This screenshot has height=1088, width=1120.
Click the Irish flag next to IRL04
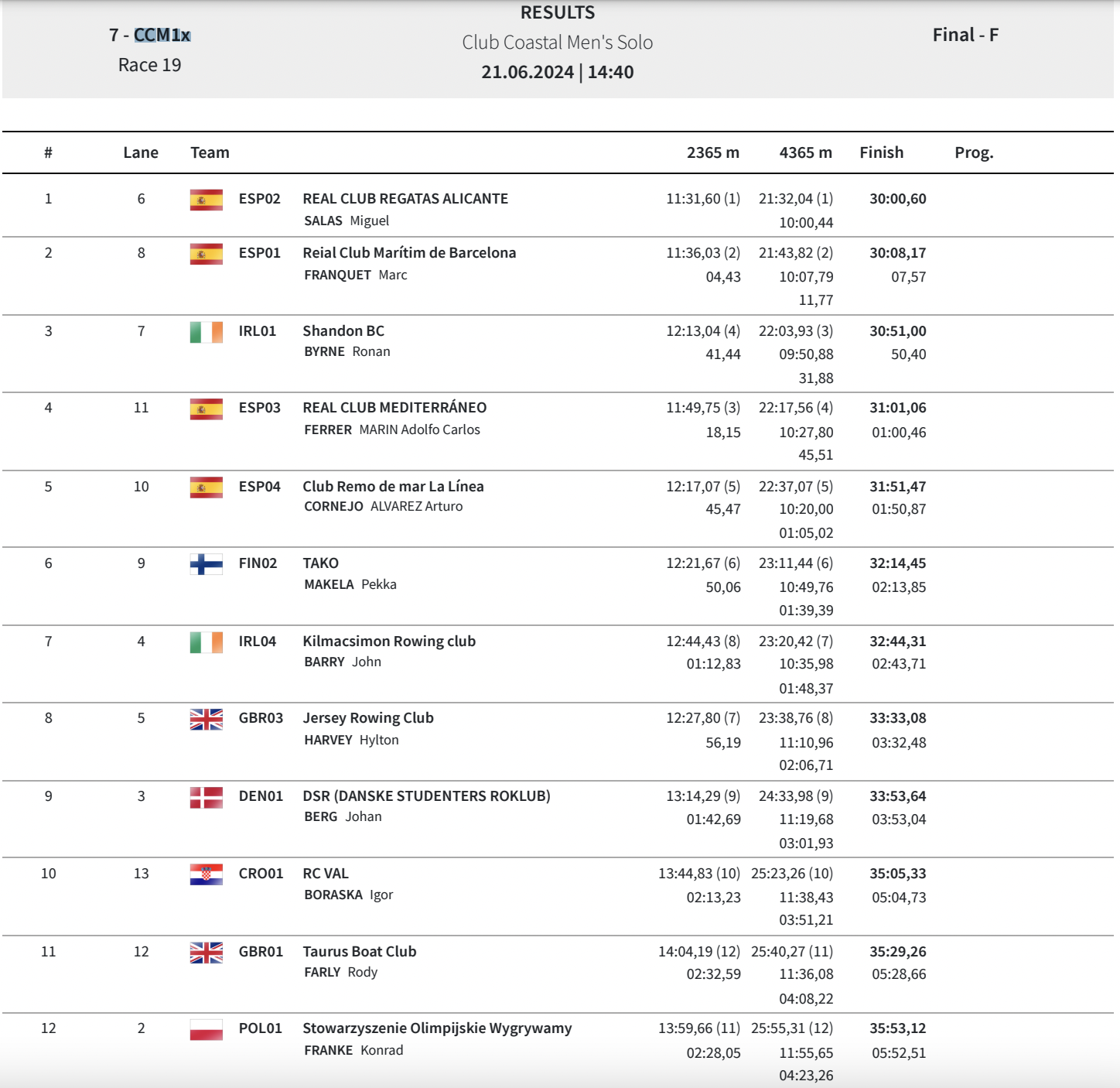(206, 642)
